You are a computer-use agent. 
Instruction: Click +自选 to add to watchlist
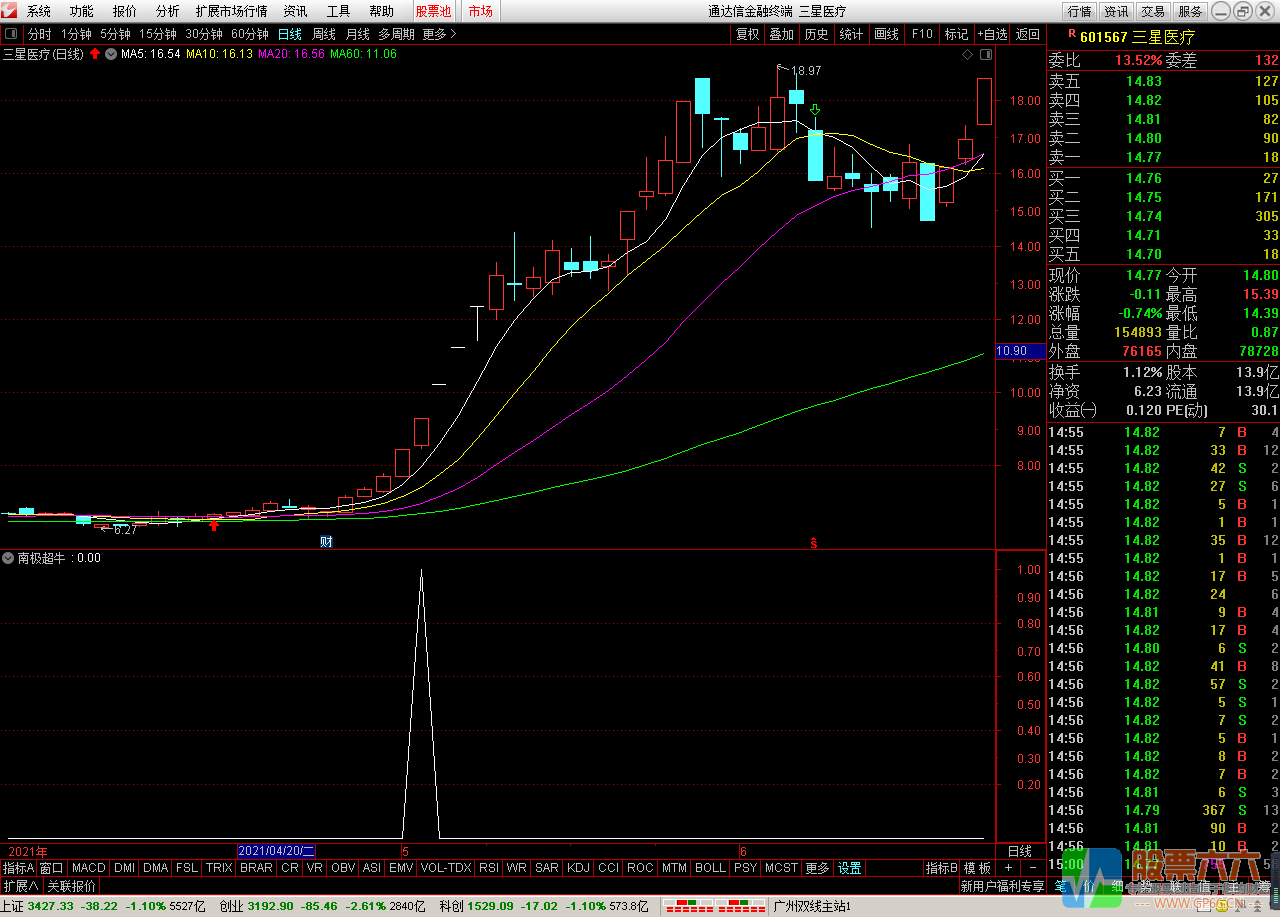(992, 34)
